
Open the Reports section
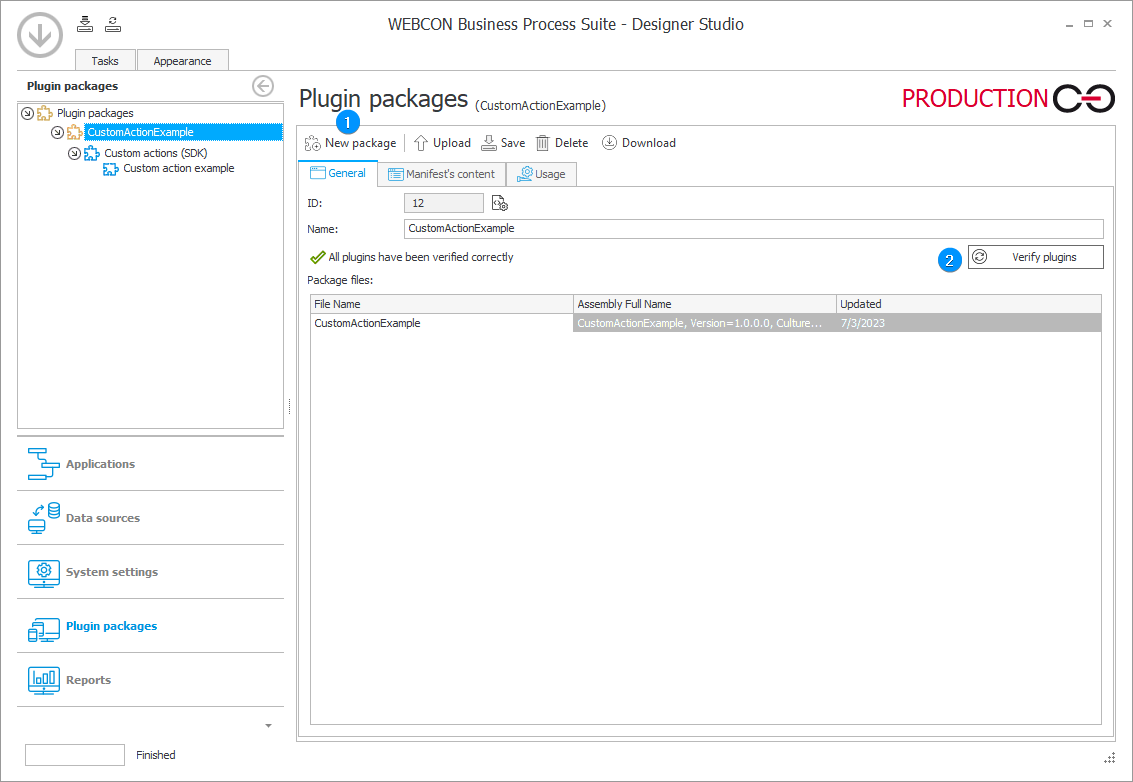[150, 680]
